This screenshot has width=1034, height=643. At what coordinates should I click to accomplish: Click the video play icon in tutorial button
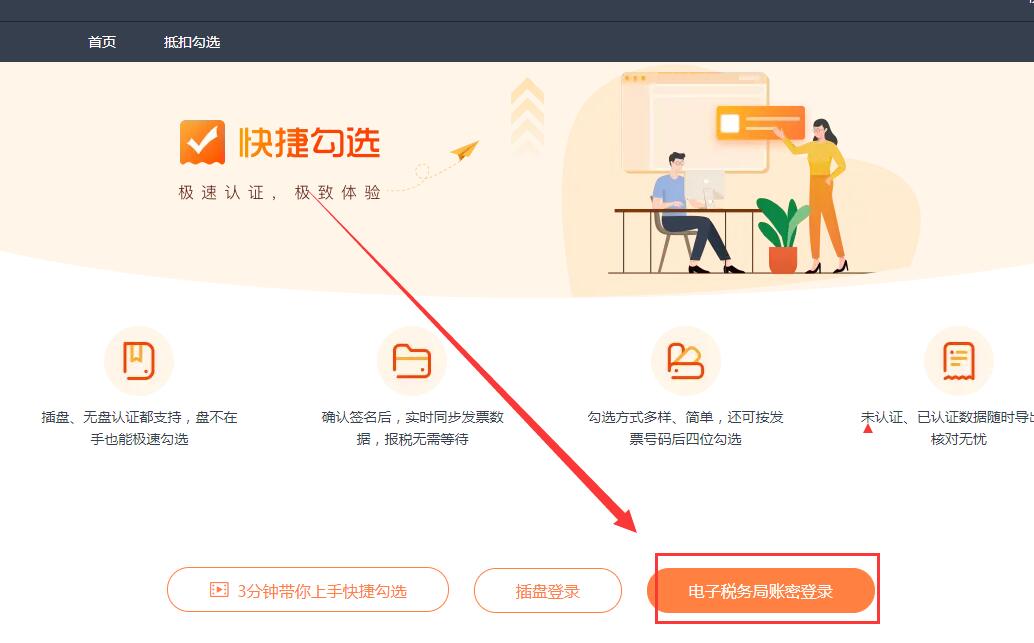coord(219,590)
